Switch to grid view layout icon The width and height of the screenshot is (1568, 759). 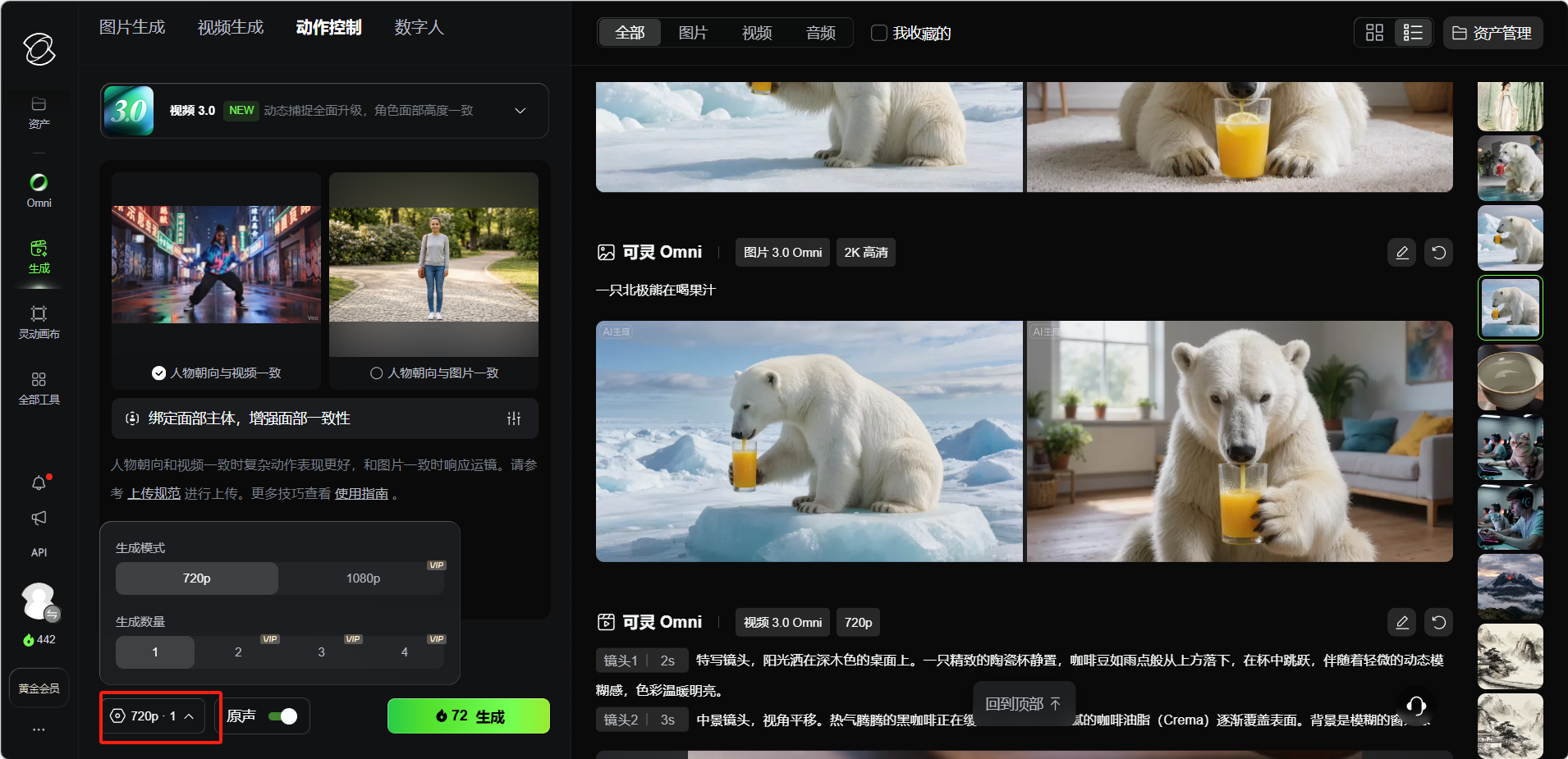point(1374,33)
